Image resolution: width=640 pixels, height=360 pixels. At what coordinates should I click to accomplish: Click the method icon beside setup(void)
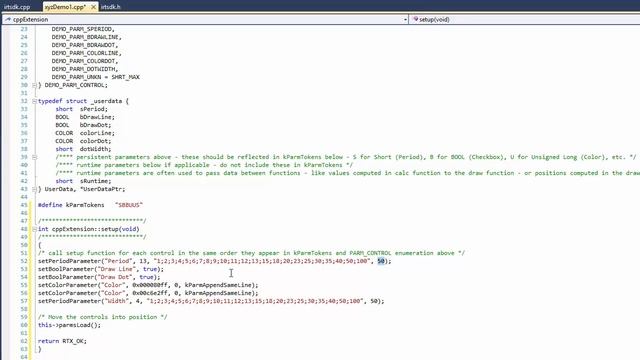point(416,19)
